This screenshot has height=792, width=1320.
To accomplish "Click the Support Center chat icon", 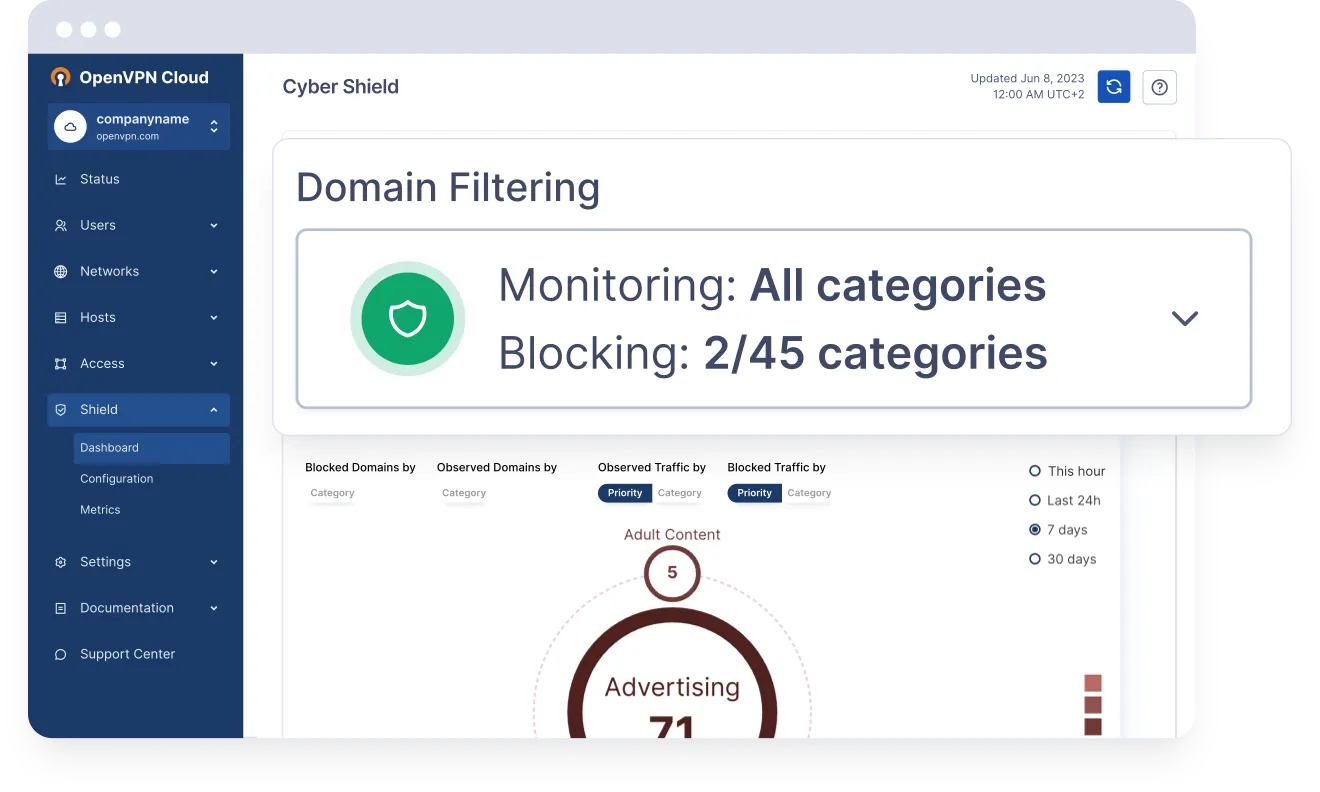I will (61, 654).
